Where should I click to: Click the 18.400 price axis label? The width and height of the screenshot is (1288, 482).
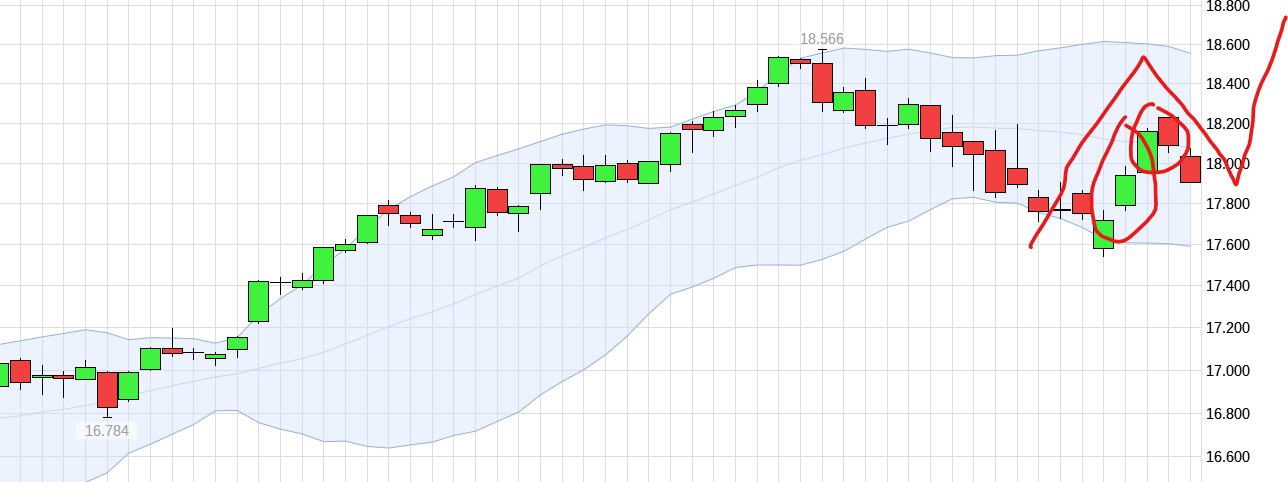[1228, 84]
